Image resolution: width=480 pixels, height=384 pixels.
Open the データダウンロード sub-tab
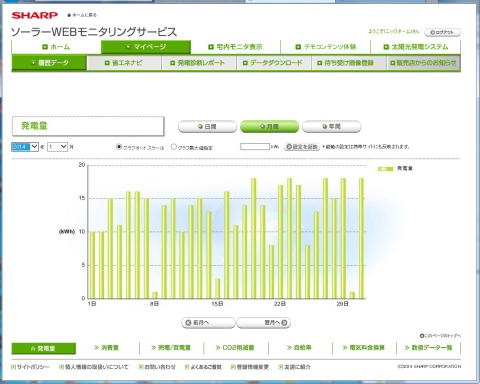click(x=273, y=63)
